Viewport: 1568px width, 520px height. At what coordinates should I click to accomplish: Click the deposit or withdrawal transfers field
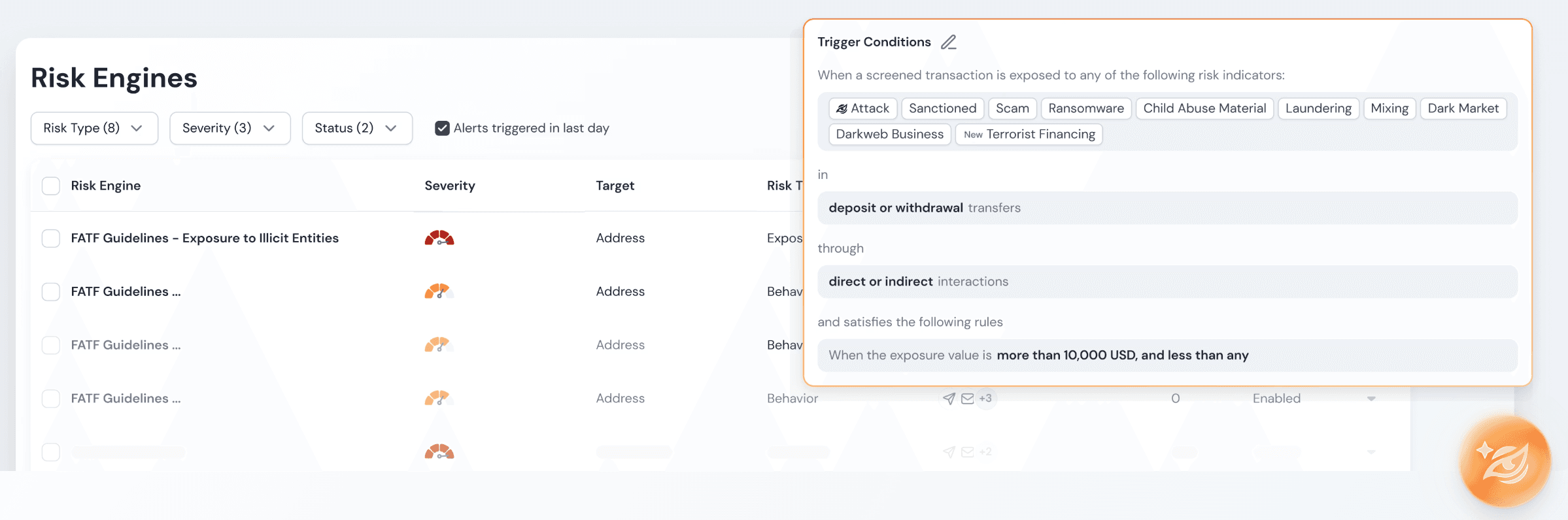(1167, 208)
